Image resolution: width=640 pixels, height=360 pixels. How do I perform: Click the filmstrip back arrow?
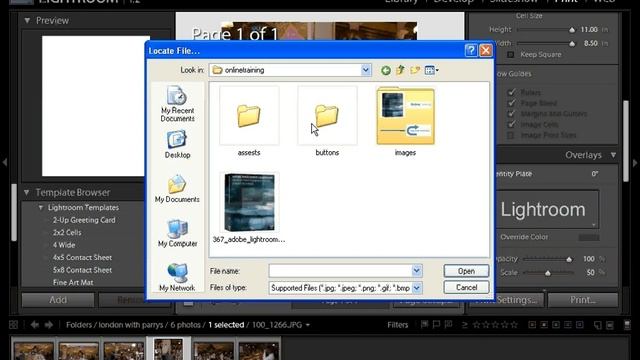[x=35, y=325]
